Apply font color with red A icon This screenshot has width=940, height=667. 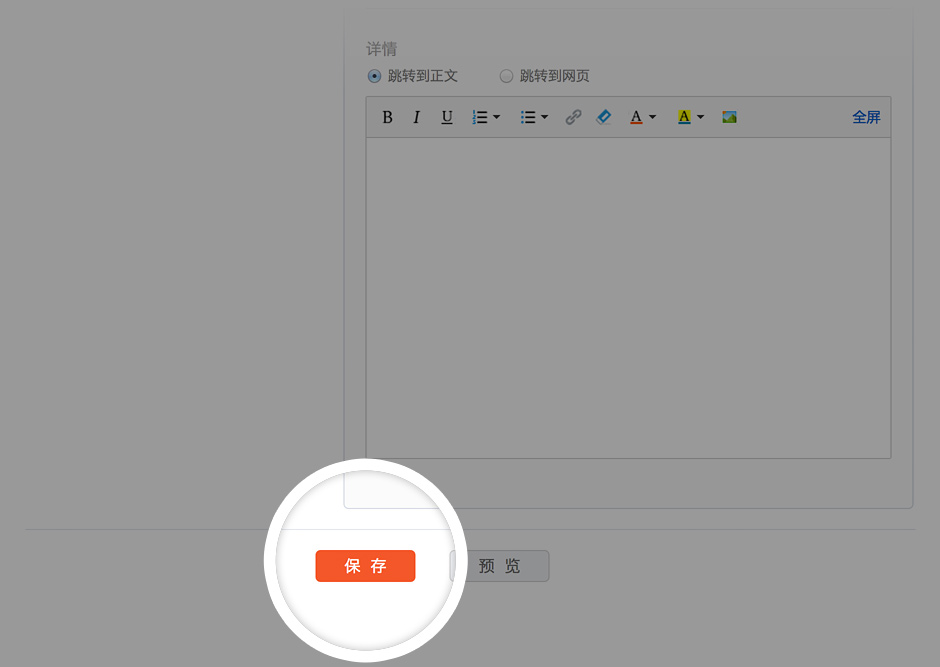point(636,117)
